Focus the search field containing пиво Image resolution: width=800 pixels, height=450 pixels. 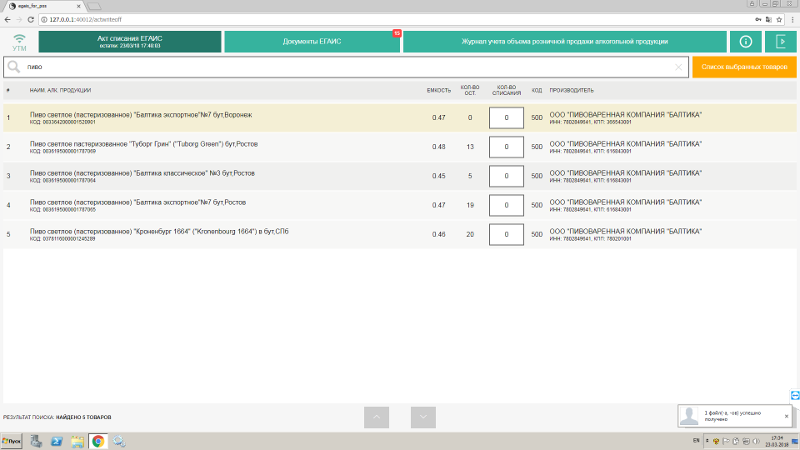(x=347, y=67)
